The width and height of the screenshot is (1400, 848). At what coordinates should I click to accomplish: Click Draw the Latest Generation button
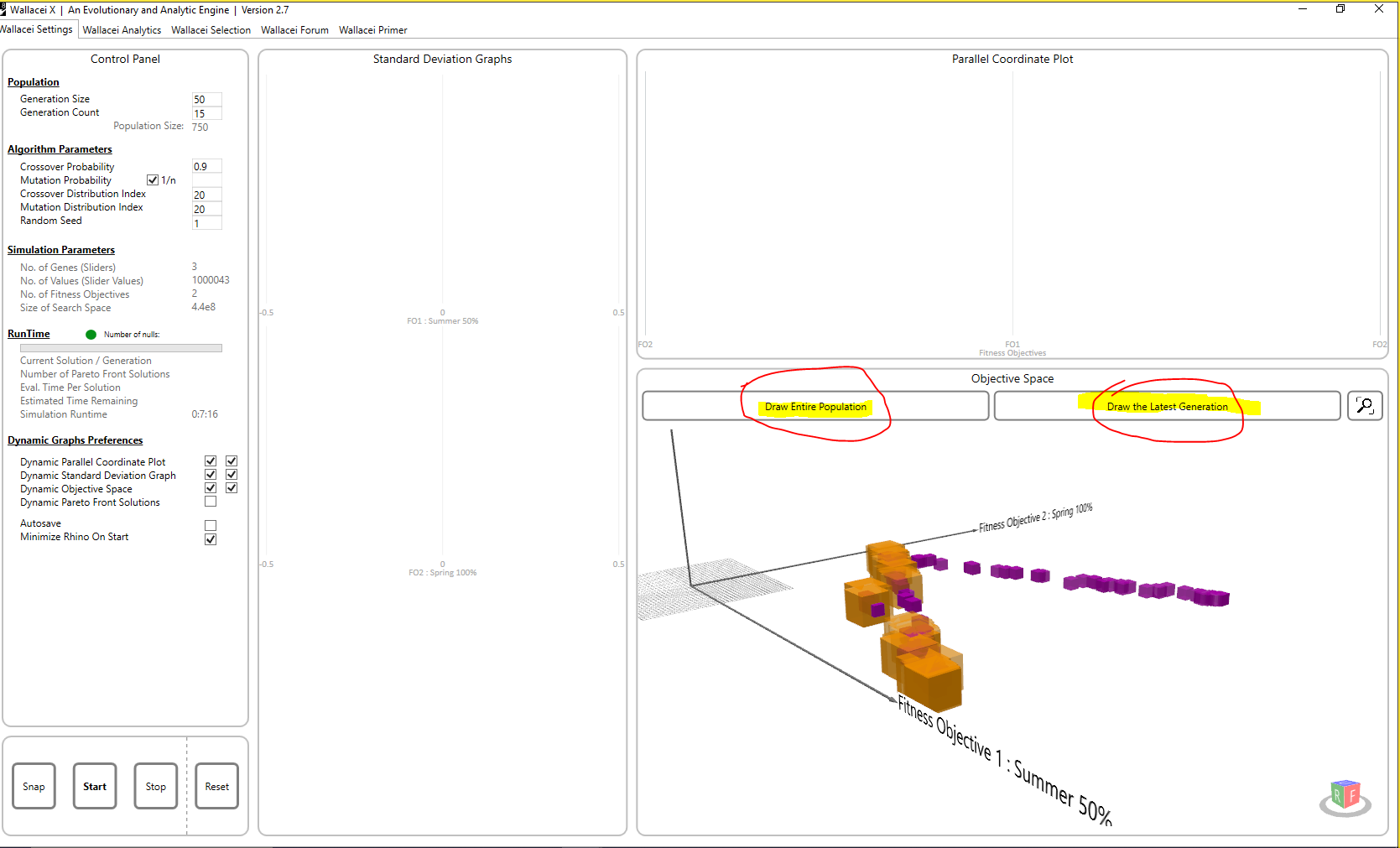click(1167, 407)
